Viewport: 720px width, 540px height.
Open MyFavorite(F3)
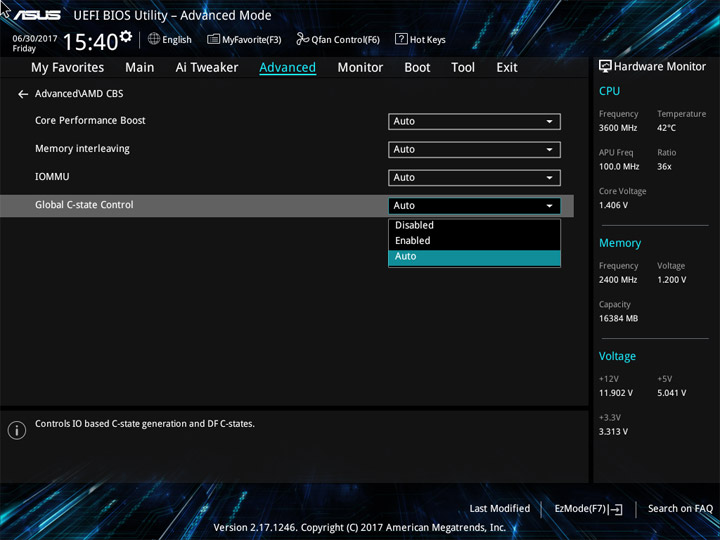coord(244,39)
